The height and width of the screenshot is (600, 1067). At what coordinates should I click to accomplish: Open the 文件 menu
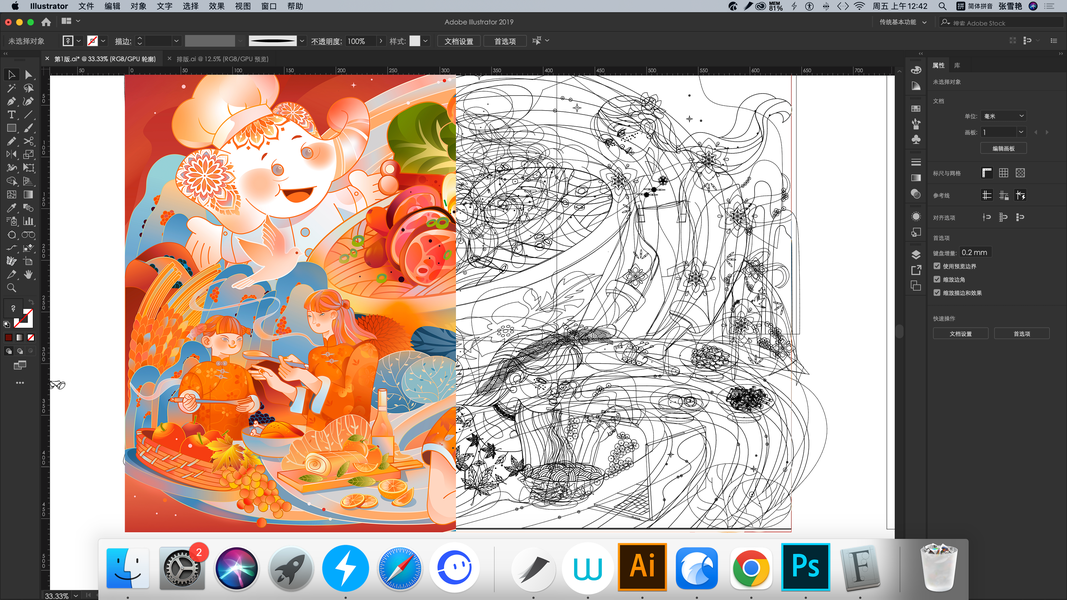coord(86,6)
